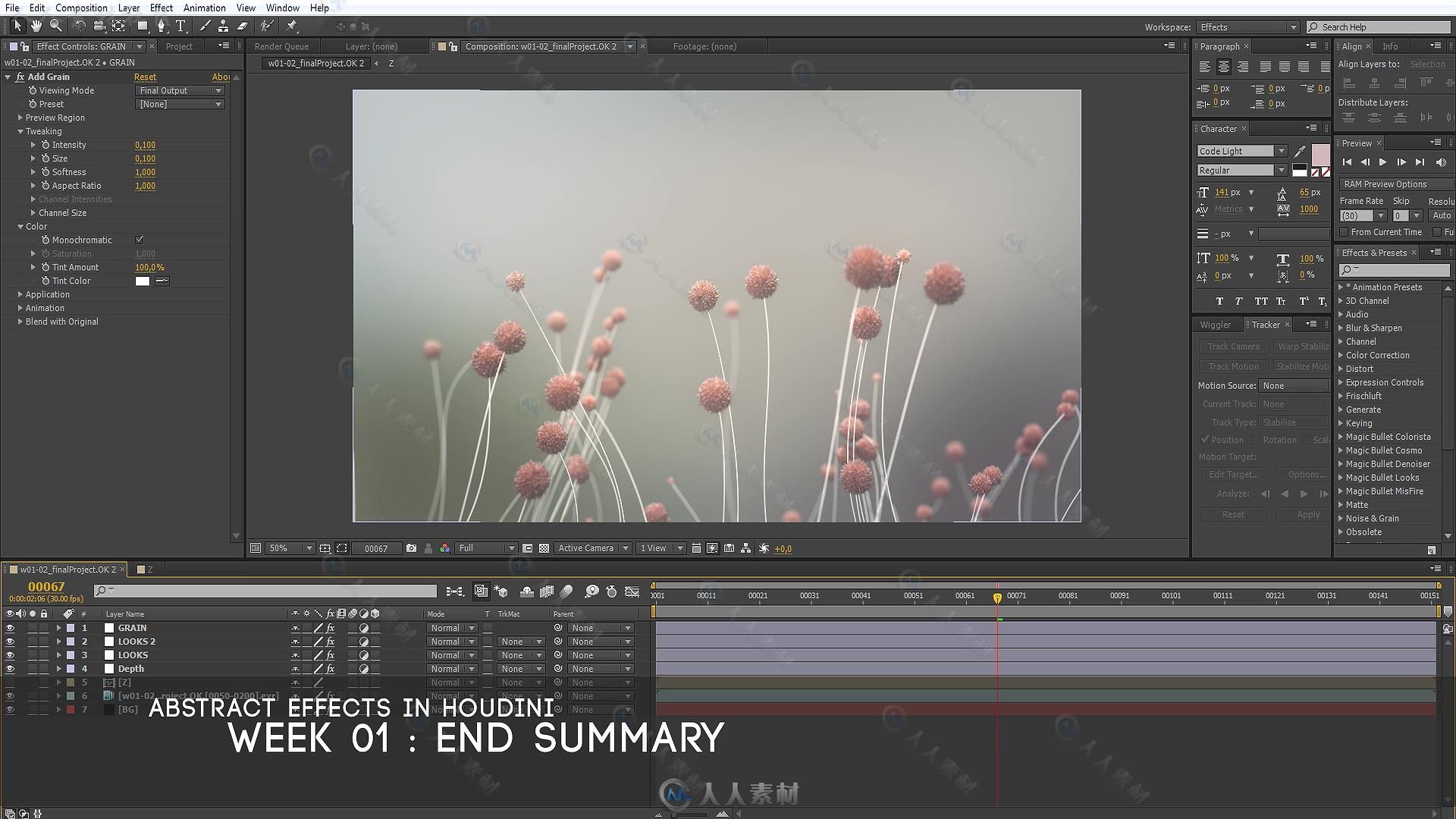Viewport: 1456px width, 819px height.
Task: Click the Graph Editor icon in timeline toolbar
Action: 630,591
